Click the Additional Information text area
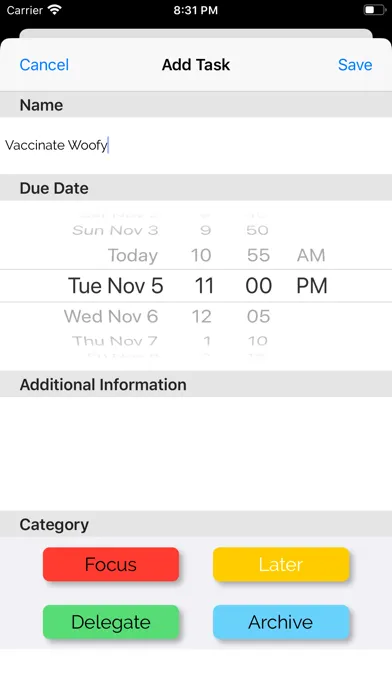This screenshot has width=392, height=696. pos(196,454)
